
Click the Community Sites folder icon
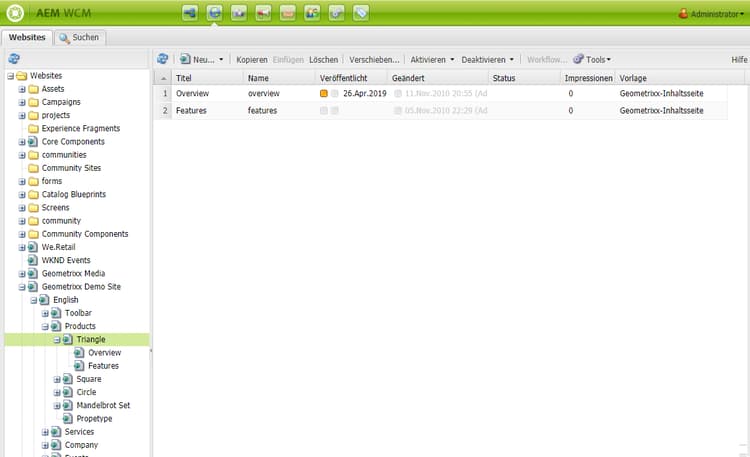33,168
